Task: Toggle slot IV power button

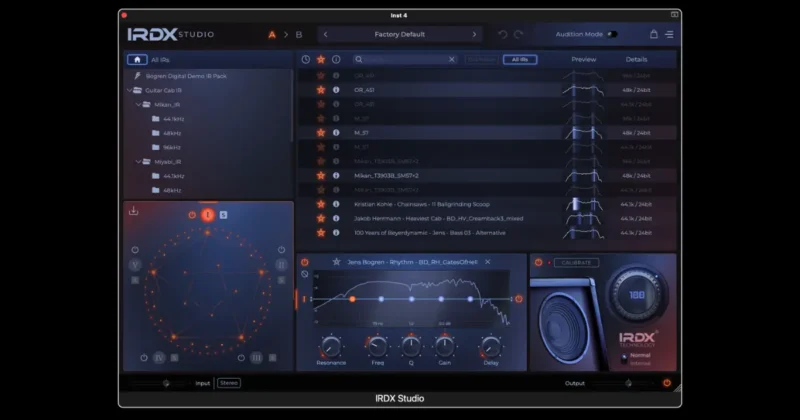Action: pos(144,358)
